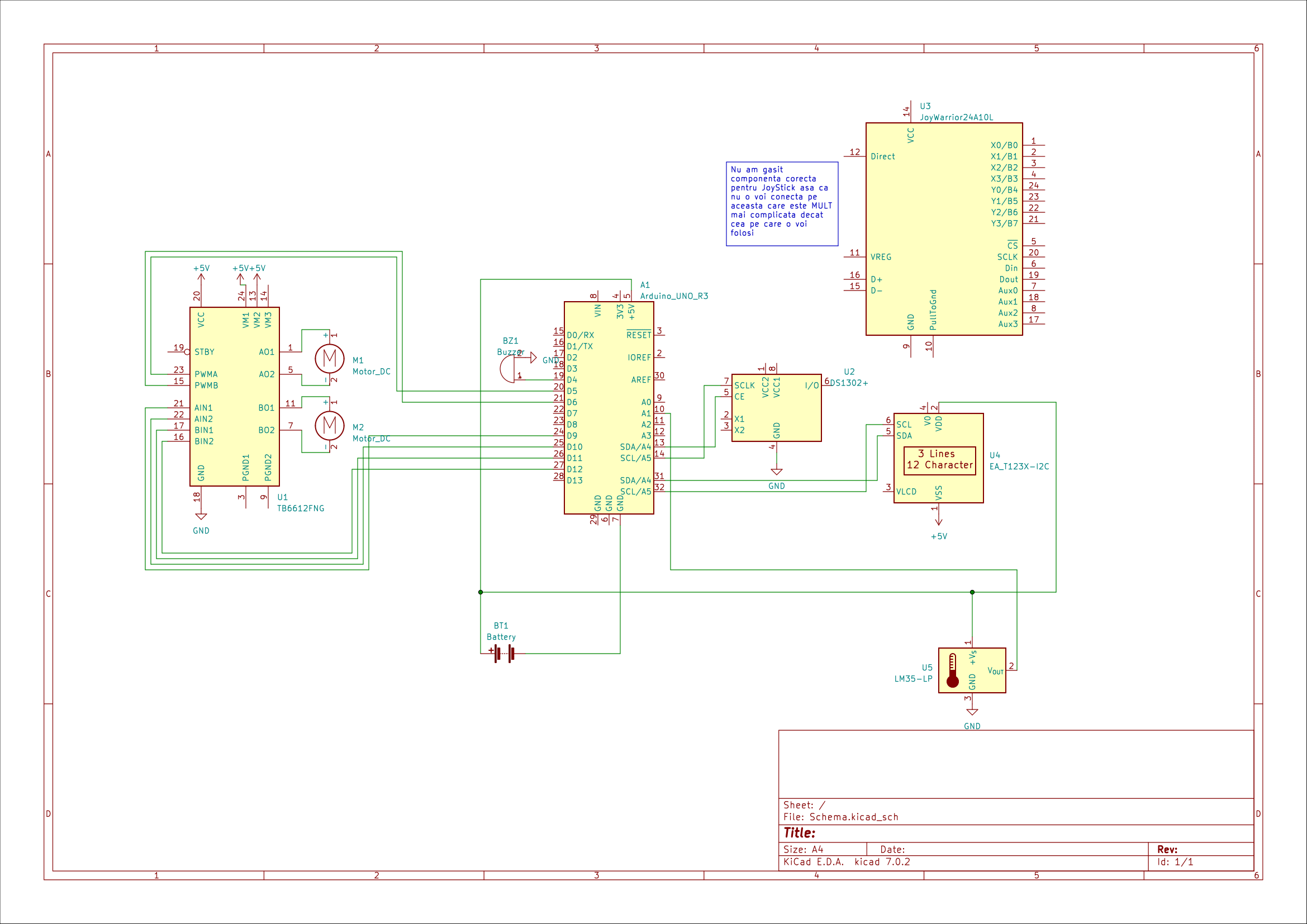The image size is (1307, 924).
Task: Select the 'Sheet: /' text
Action: click(x=804, y=805)
